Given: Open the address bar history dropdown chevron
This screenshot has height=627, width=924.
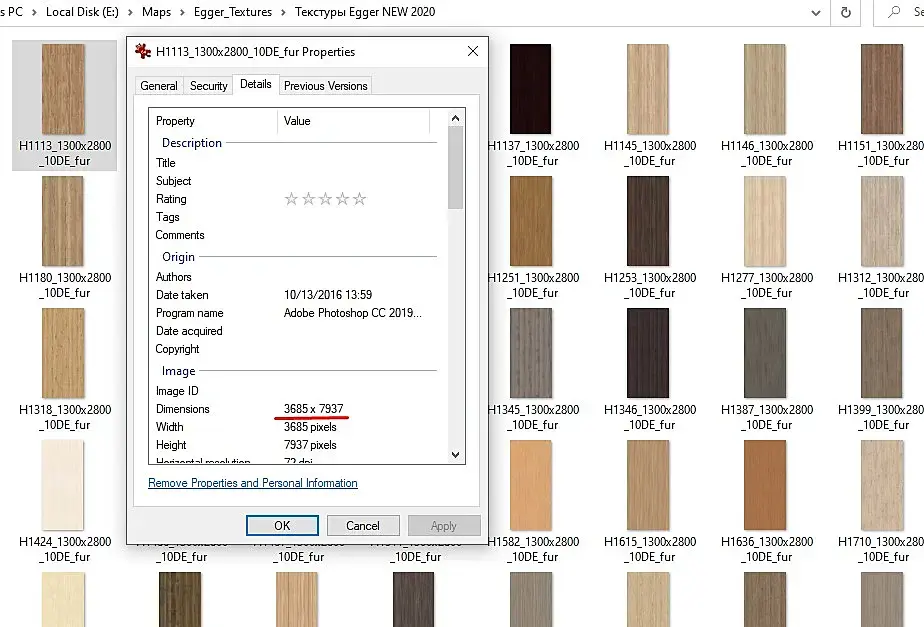Looking at the screenshot, I should [x=816, y=12].
